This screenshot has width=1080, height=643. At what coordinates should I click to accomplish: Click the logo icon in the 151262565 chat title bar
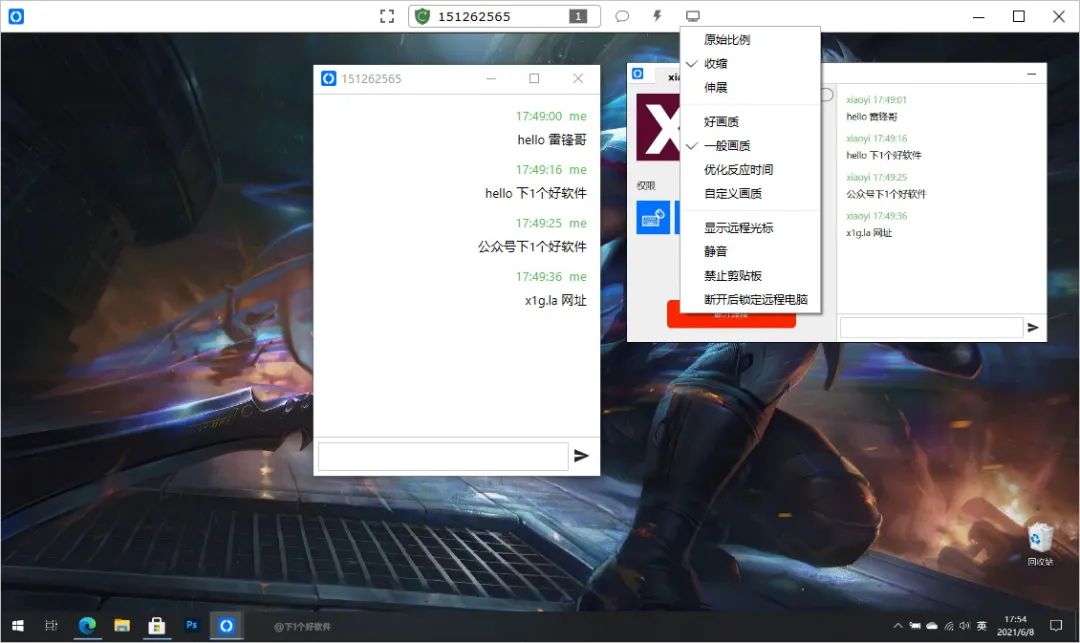(x=329, y=78)
